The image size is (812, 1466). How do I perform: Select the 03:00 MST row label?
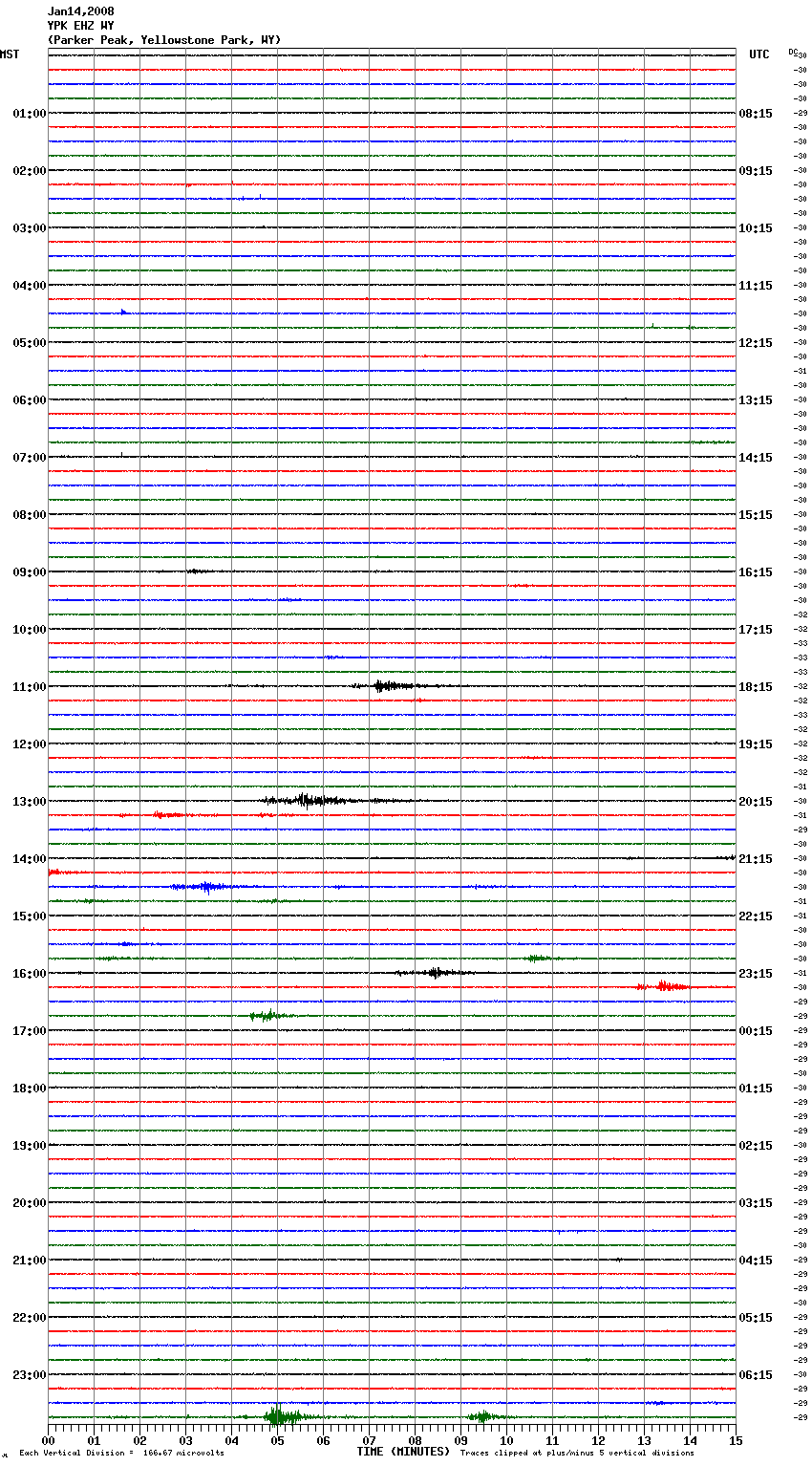coord(30,228)
